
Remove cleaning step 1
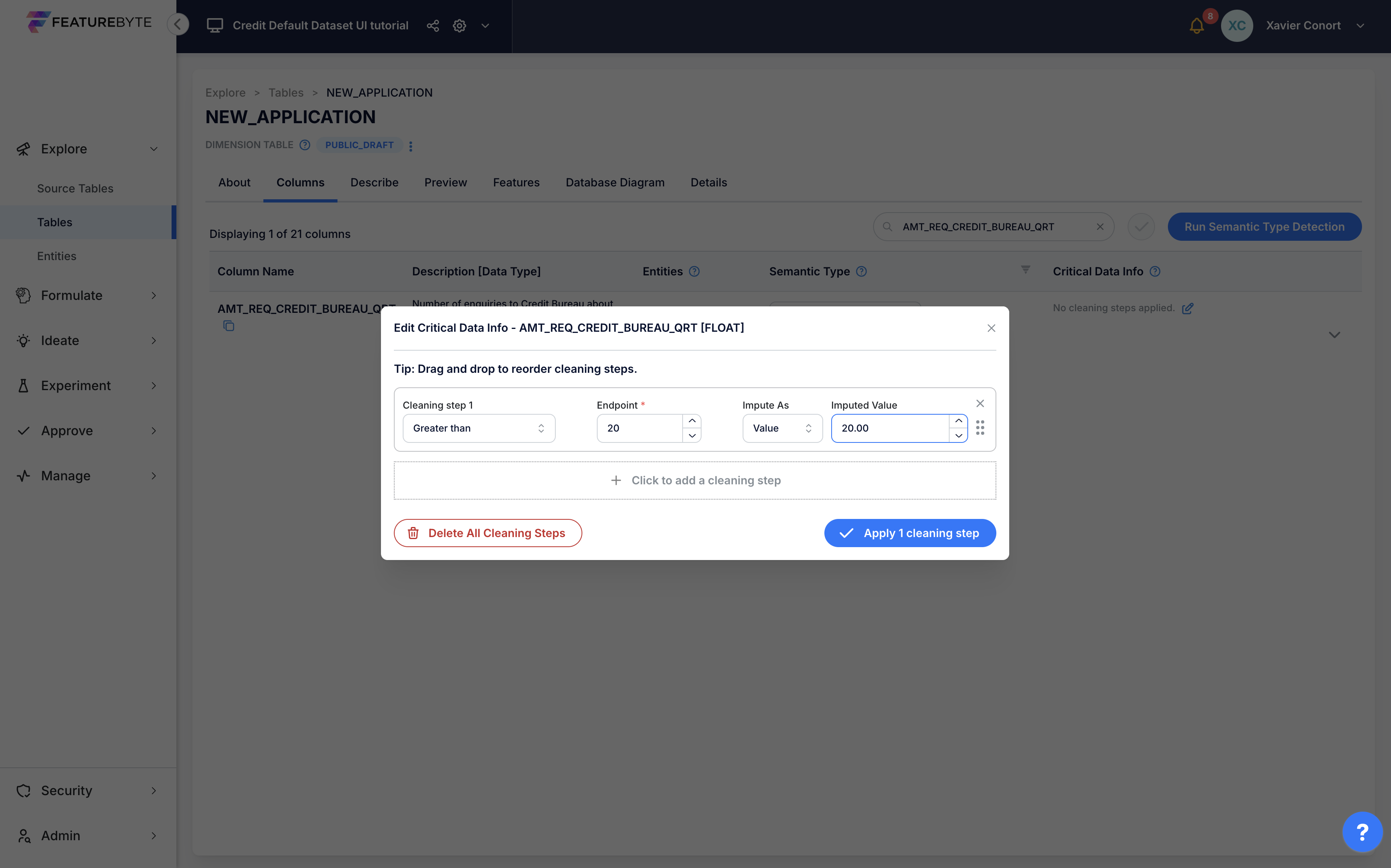pos(980,403)
